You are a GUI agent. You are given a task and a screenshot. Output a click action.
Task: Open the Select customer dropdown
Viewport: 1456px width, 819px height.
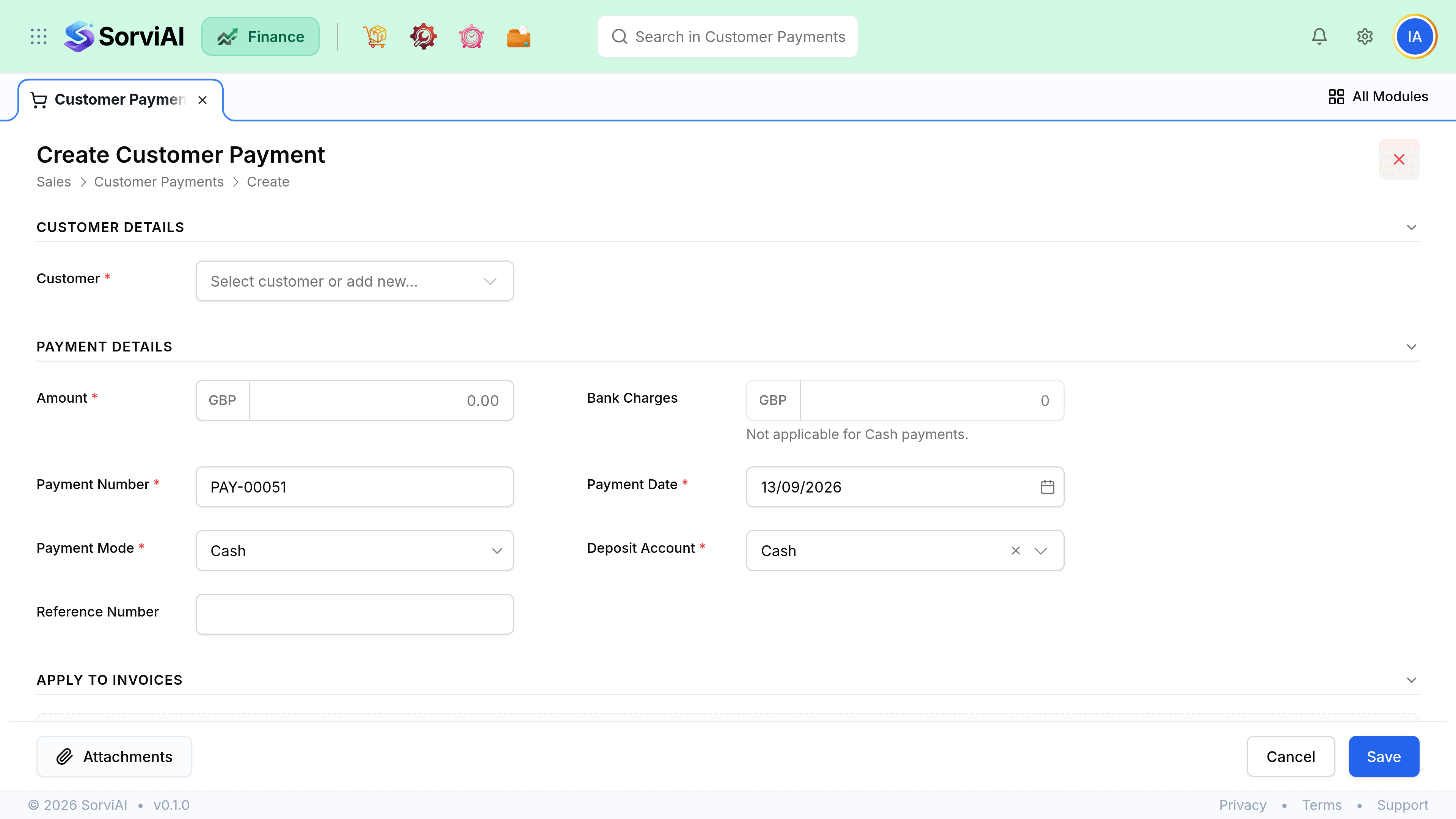(355, 281)
